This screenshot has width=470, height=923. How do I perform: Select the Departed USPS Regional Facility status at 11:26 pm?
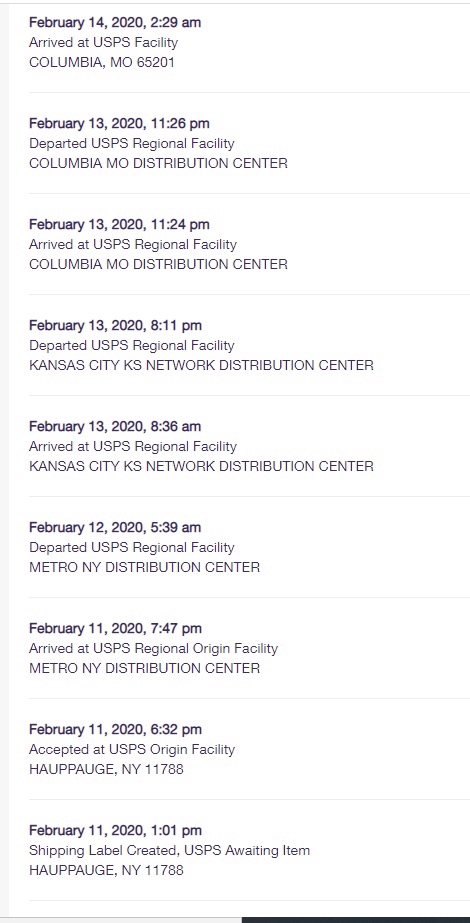[x=131, y=144]
